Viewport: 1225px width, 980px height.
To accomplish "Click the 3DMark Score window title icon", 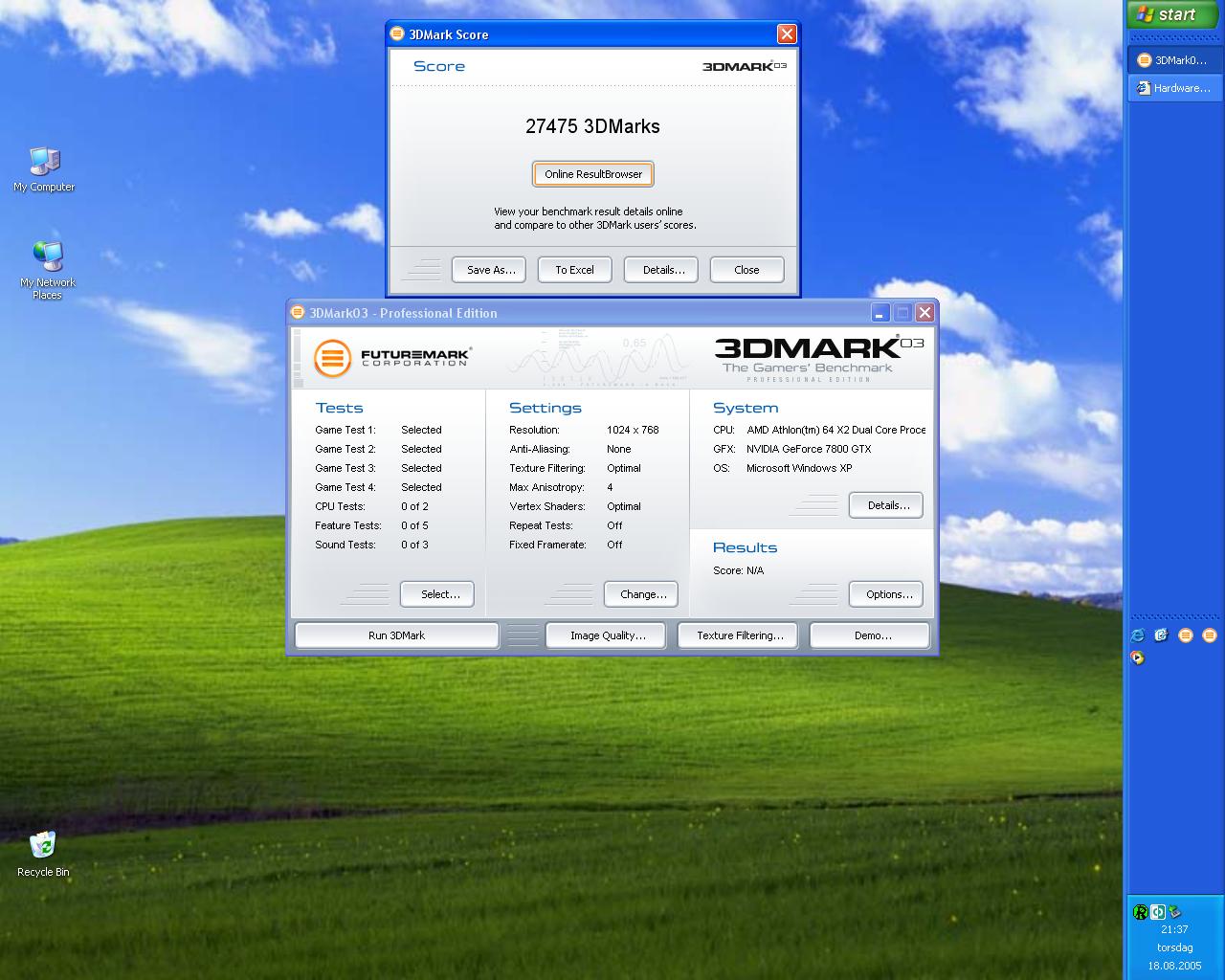I will pyautogui.click(x=398, y=34).
